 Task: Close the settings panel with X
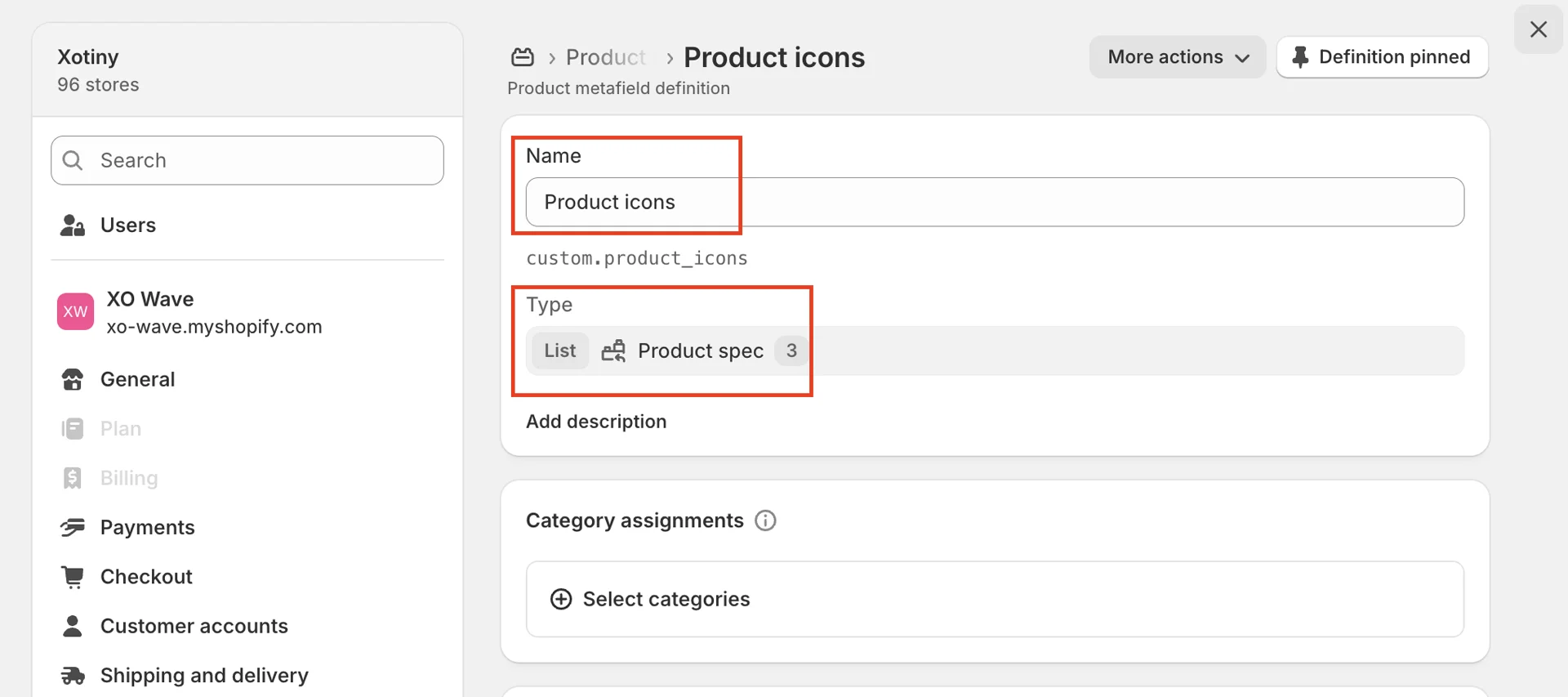pos(1539,29)
